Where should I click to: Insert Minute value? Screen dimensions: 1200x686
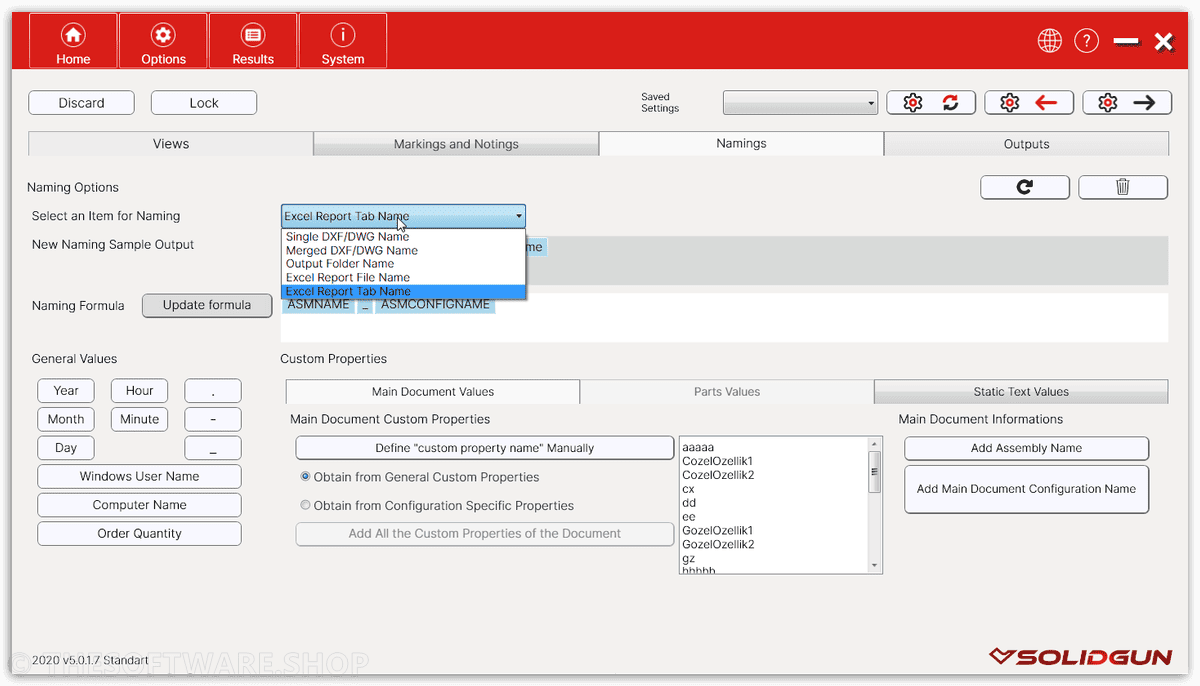[x=140, y=419]
